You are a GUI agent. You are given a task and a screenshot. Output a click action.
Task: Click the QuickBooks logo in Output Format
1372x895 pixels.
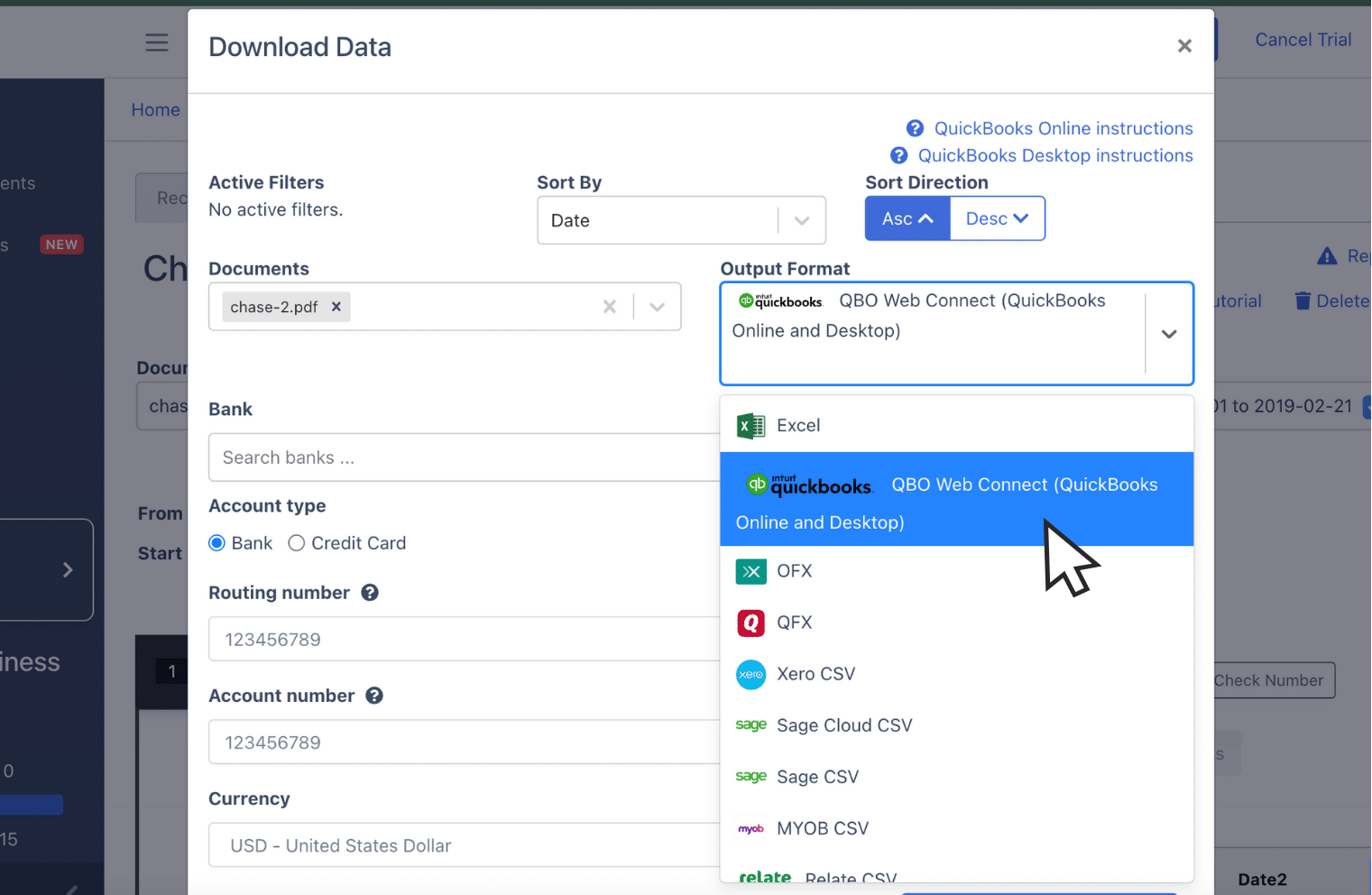[779, 300]
